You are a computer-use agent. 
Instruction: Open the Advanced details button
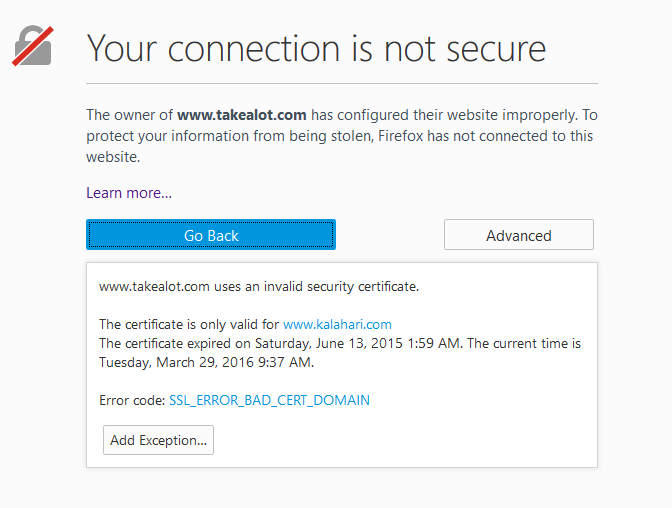[x=519, y=235]
